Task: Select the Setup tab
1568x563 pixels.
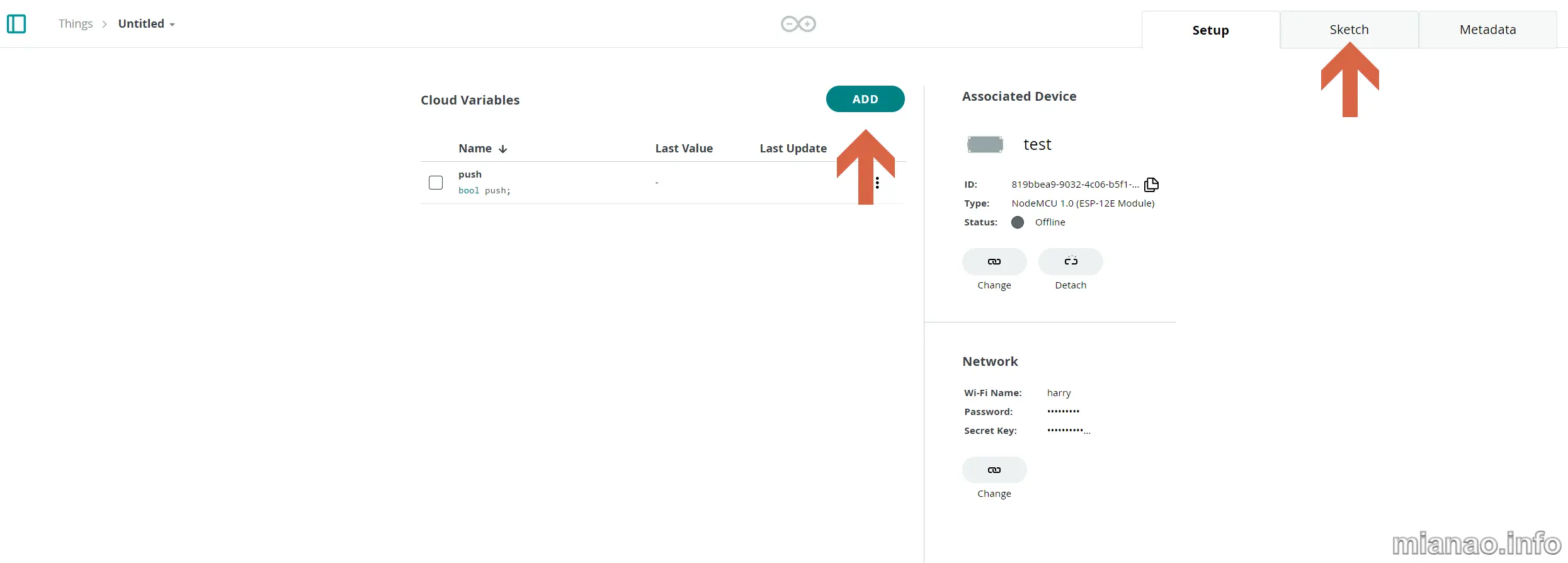Action: pos(1210,30)
